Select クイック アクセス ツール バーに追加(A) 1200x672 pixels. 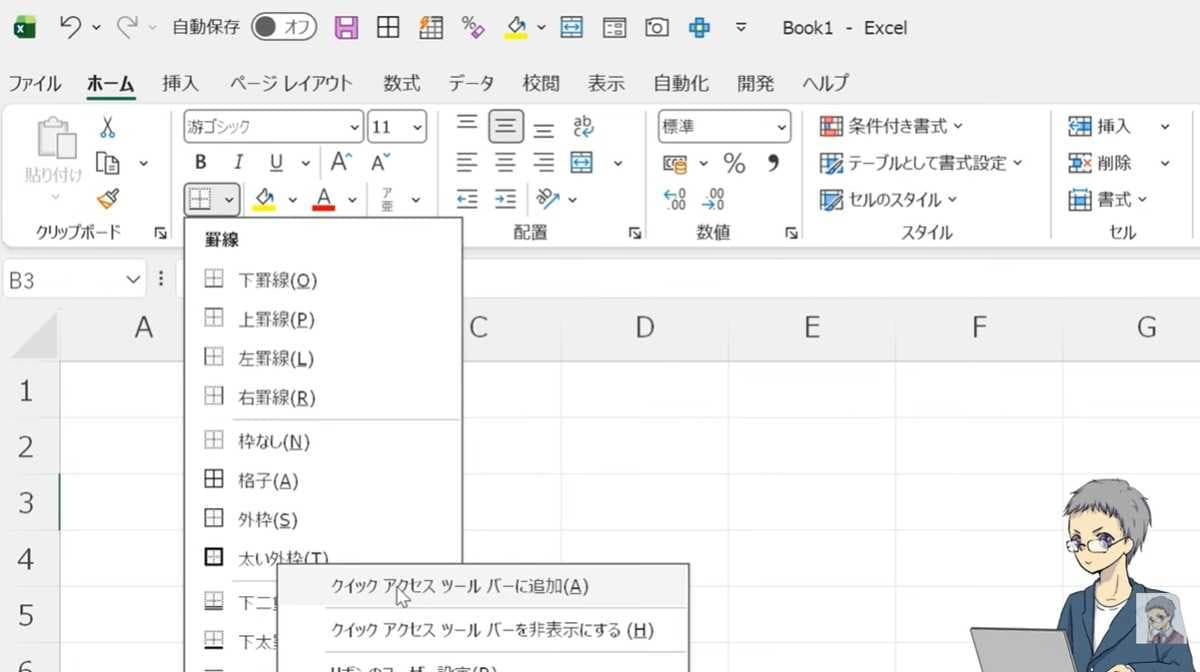[x=483, y=586]
